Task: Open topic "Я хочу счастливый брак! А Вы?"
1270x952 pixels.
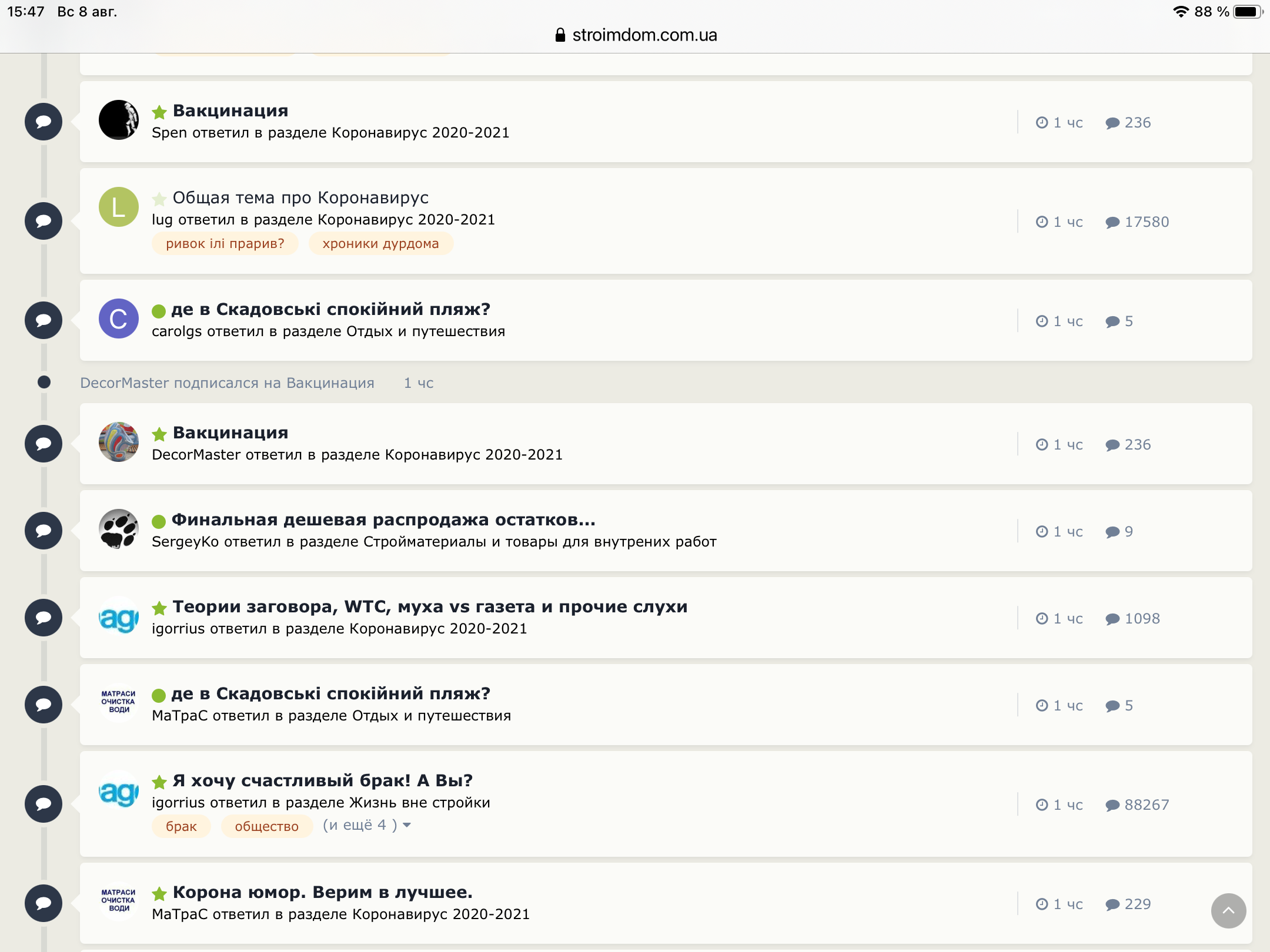Action: (323, 780)
